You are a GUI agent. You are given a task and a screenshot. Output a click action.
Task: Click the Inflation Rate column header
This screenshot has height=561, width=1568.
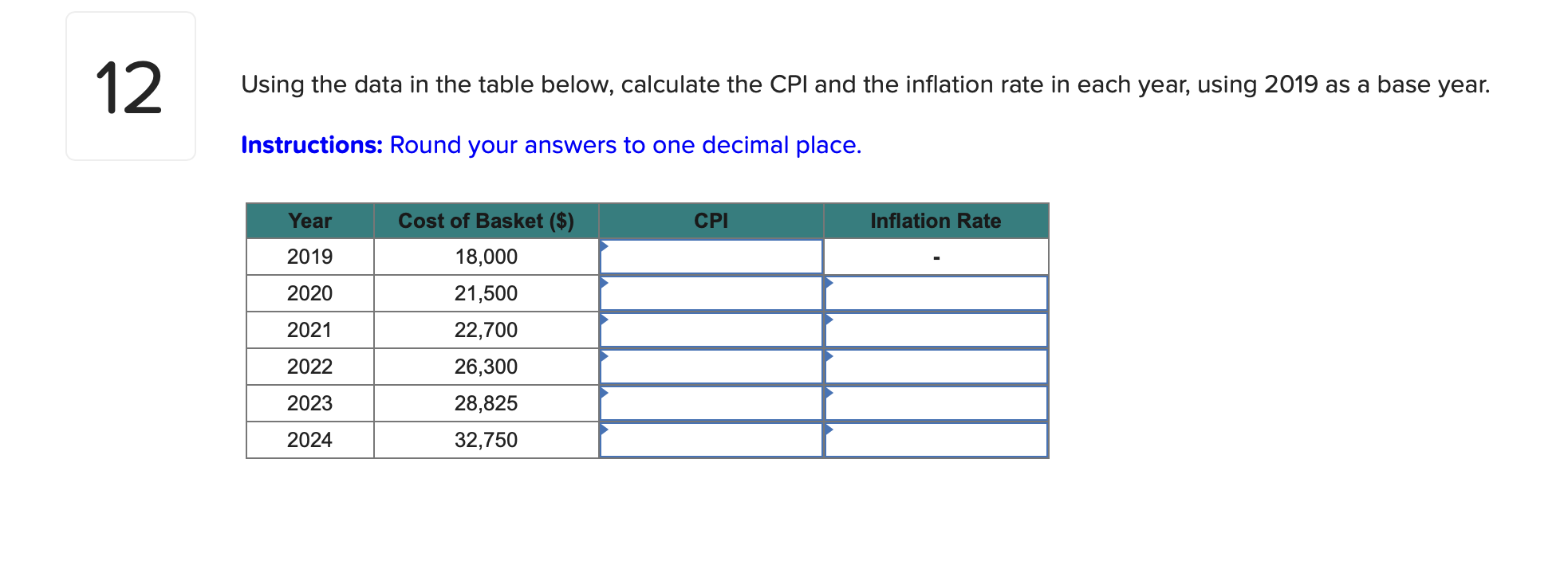click(936, 221)
